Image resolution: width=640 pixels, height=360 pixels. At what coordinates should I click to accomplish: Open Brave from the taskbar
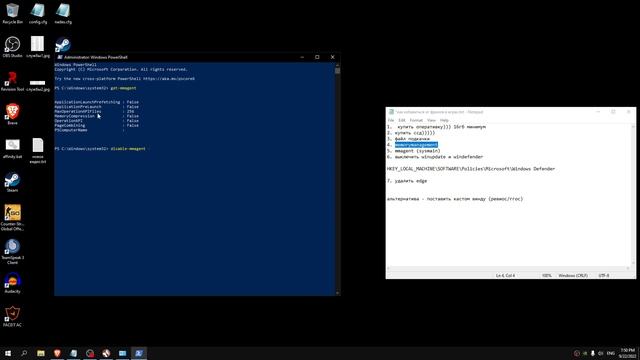(x=57, y=353)
